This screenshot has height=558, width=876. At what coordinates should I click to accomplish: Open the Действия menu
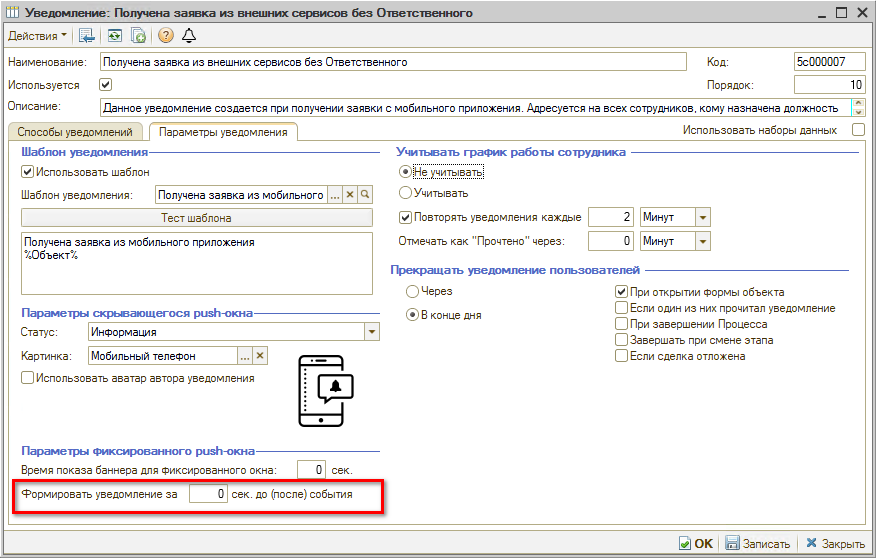[x=38, y=36]
